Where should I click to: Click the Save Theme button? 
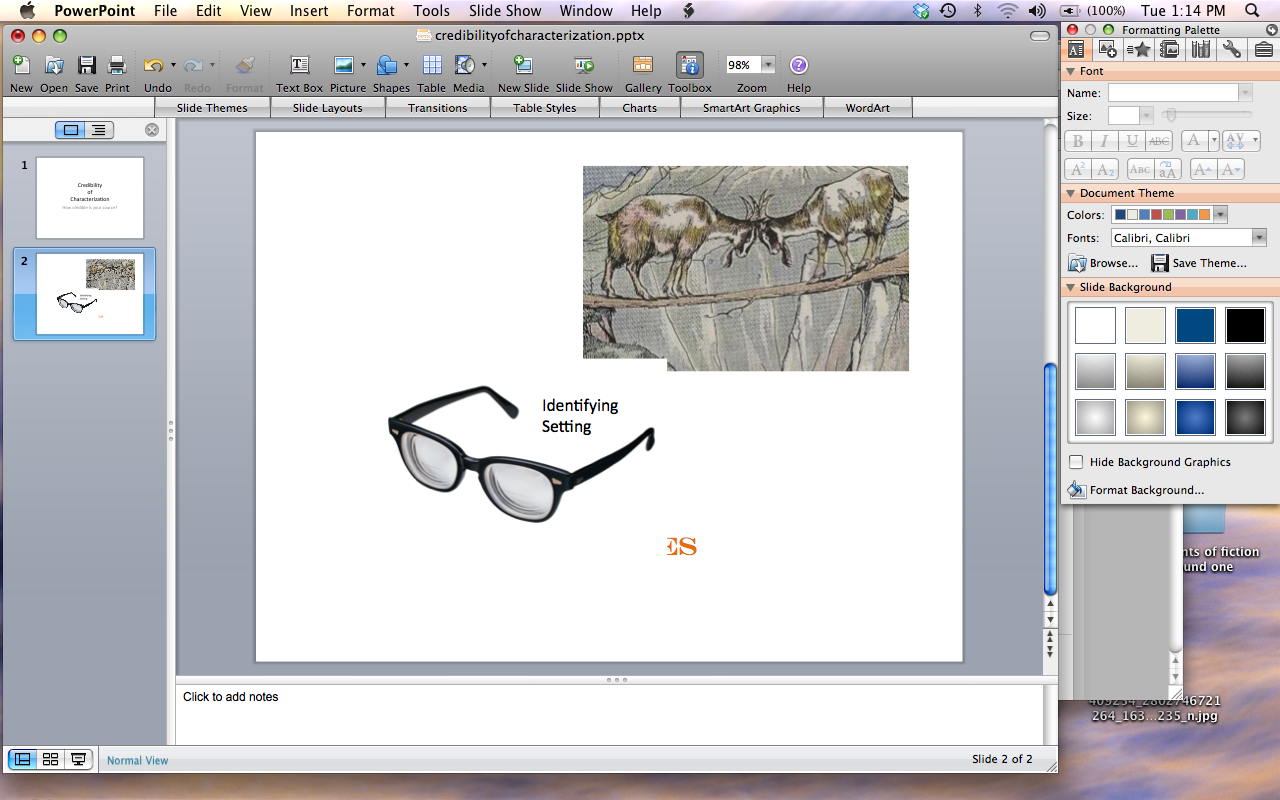click(1198, 263)
